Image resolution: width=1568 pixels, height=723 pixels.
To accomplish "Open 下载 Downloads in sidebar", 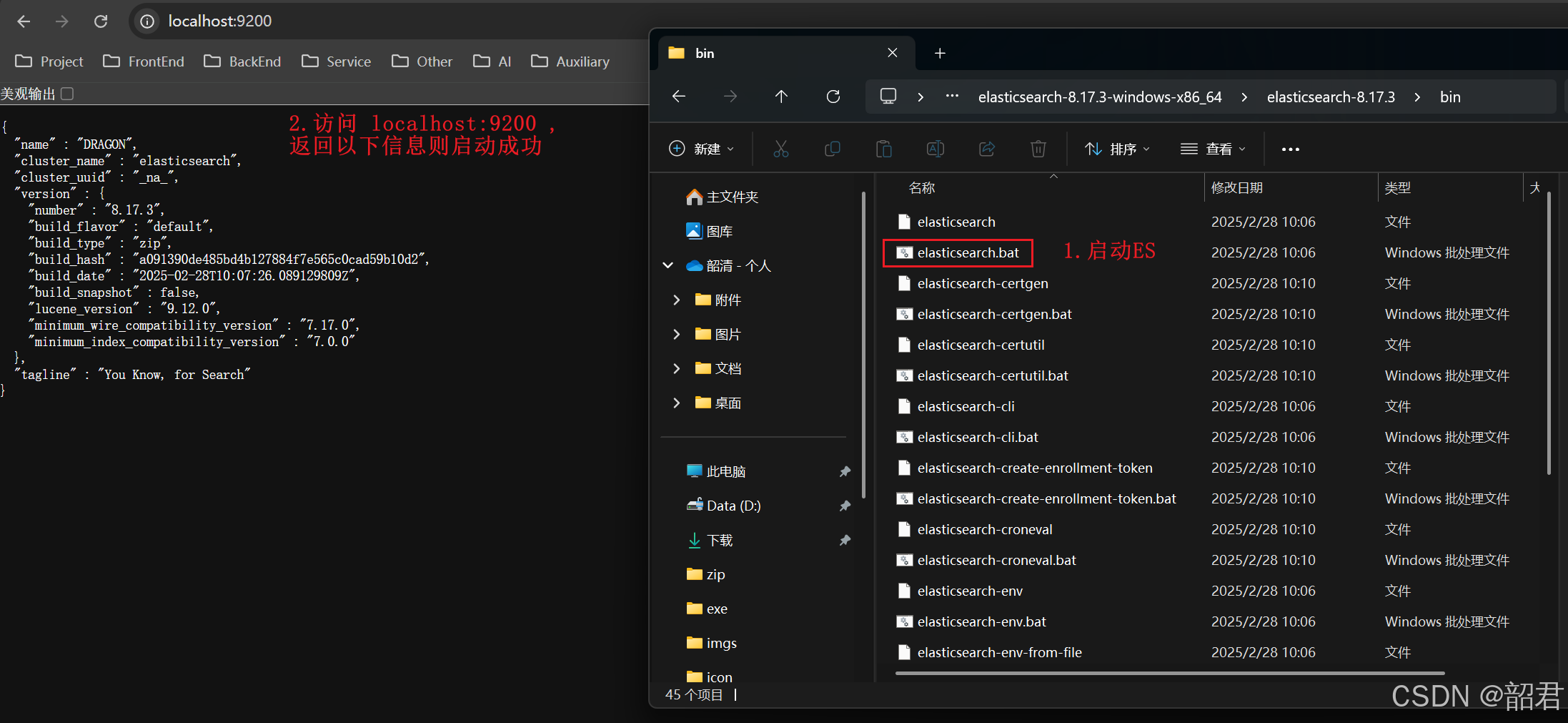I will 710,540.
